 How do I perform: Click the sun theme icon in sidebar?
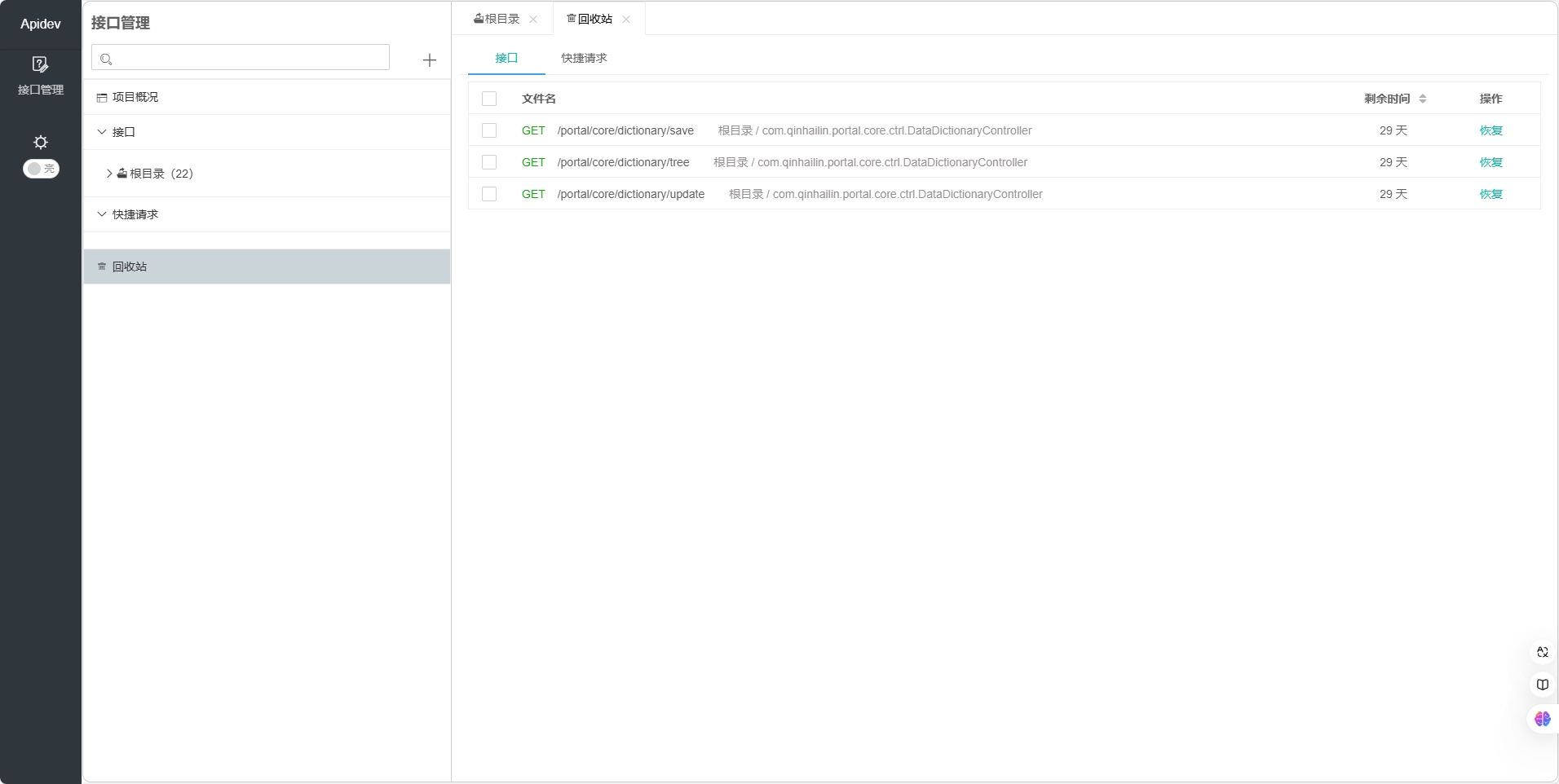(x=41, y=142)
